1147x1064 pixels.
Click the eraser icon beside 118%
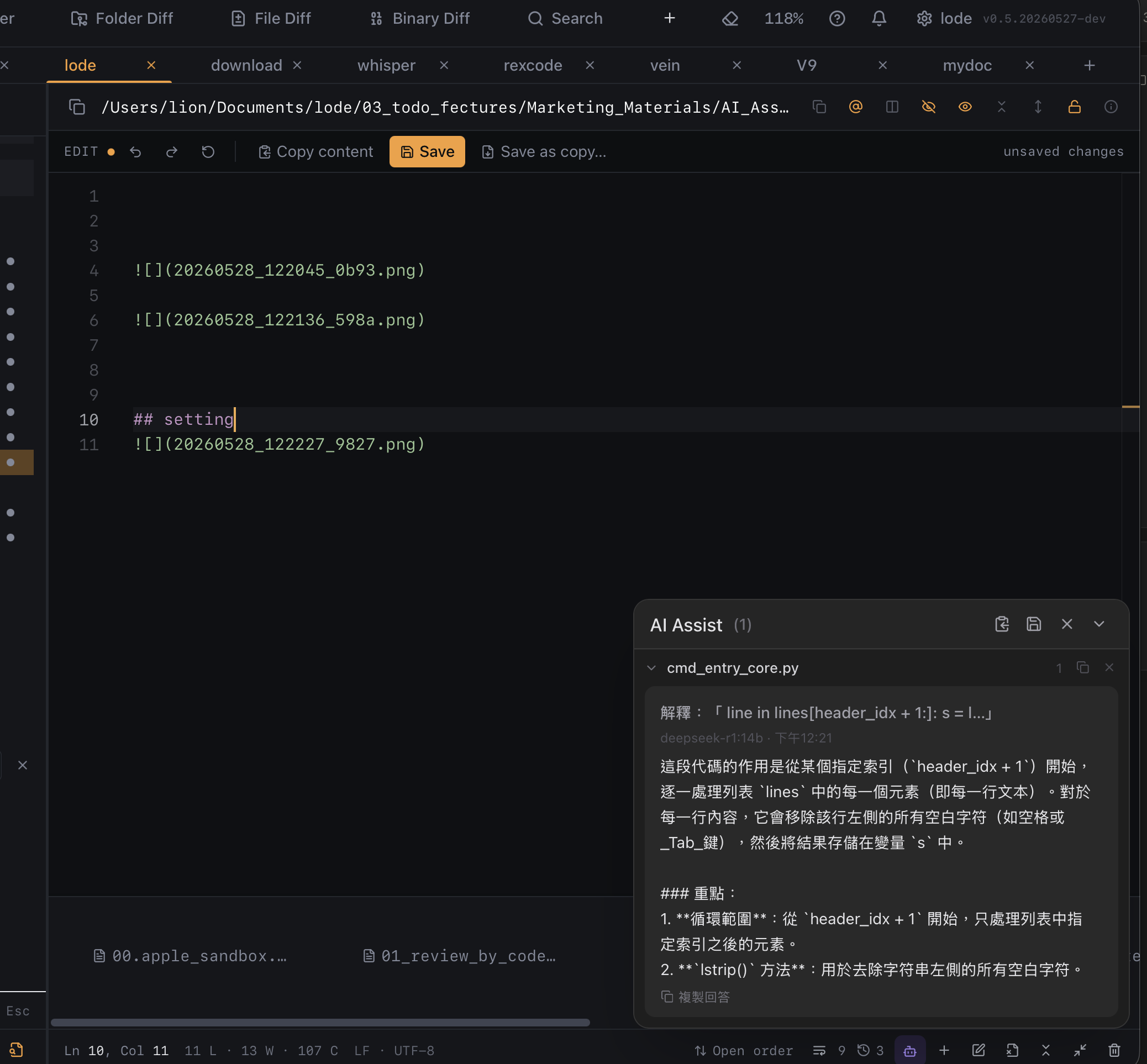tap(730, 18)
